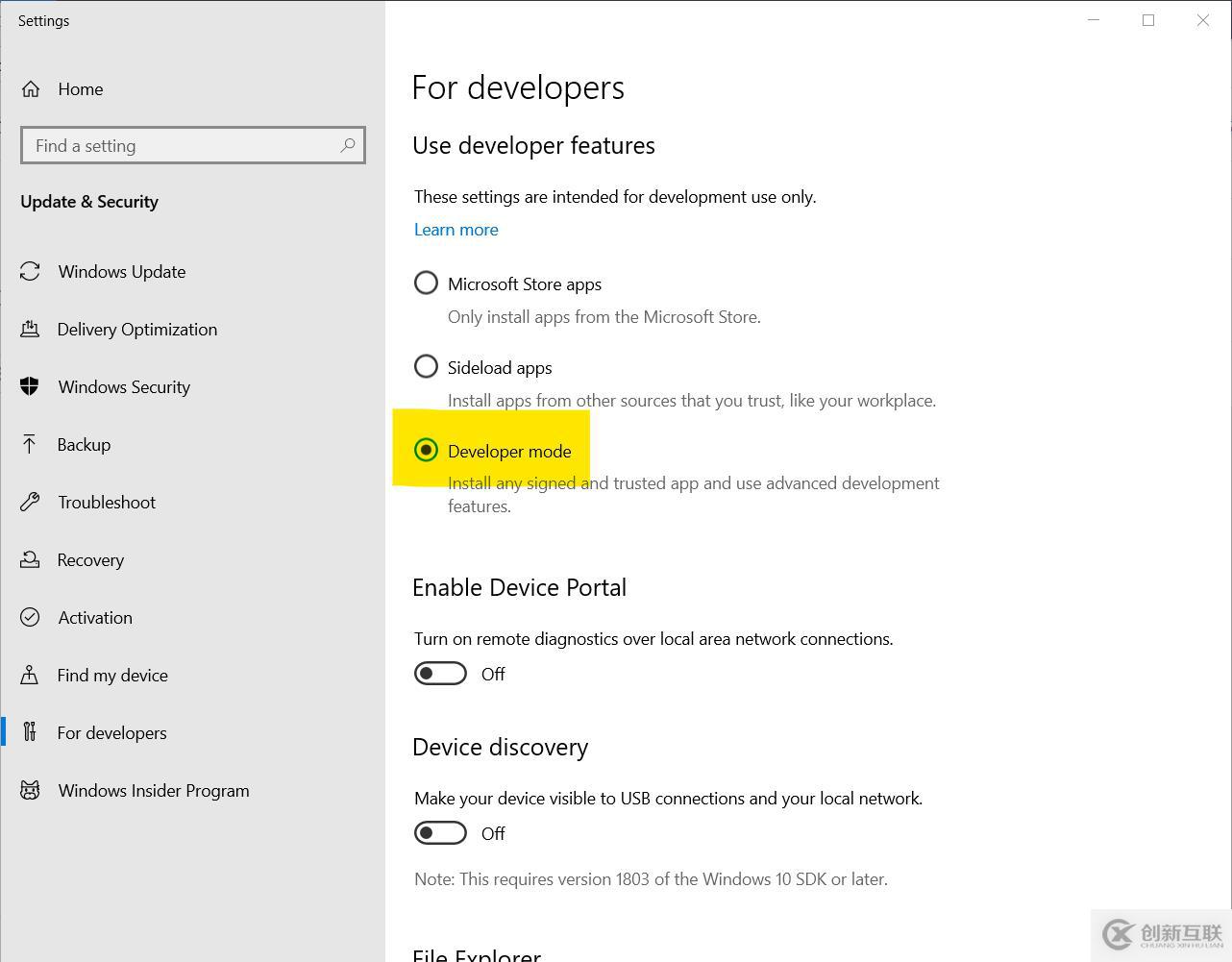
Task: Open Delivery Optimization via its icon
Action: click(x=30, y=329)
